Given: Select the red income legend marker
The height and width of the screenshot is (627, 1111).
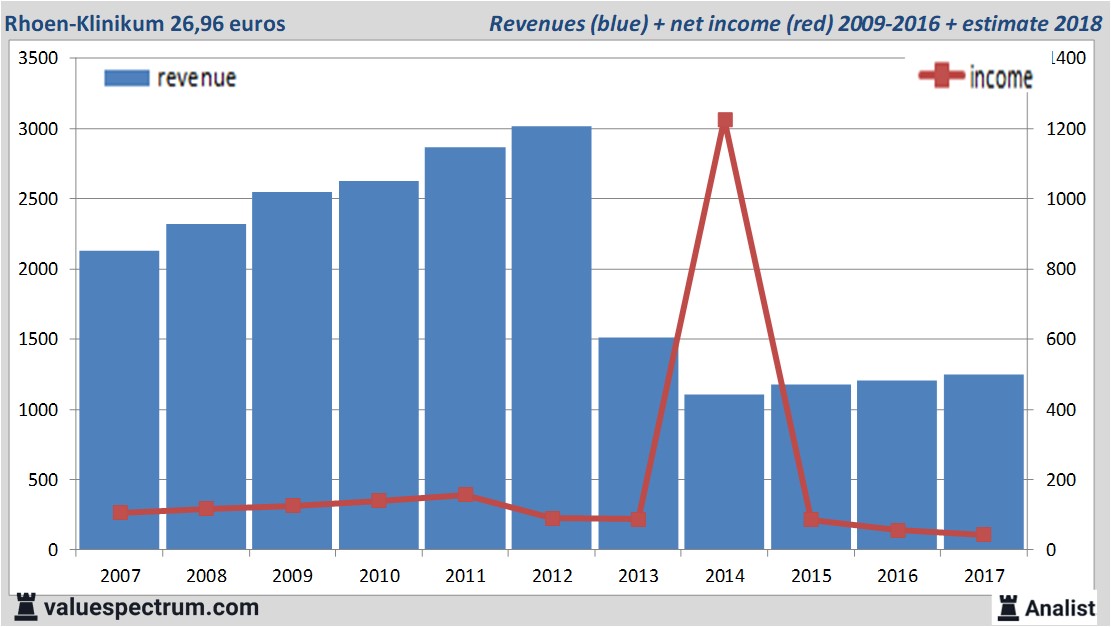Looking at the screenshot, I should [x=941, y=75].
